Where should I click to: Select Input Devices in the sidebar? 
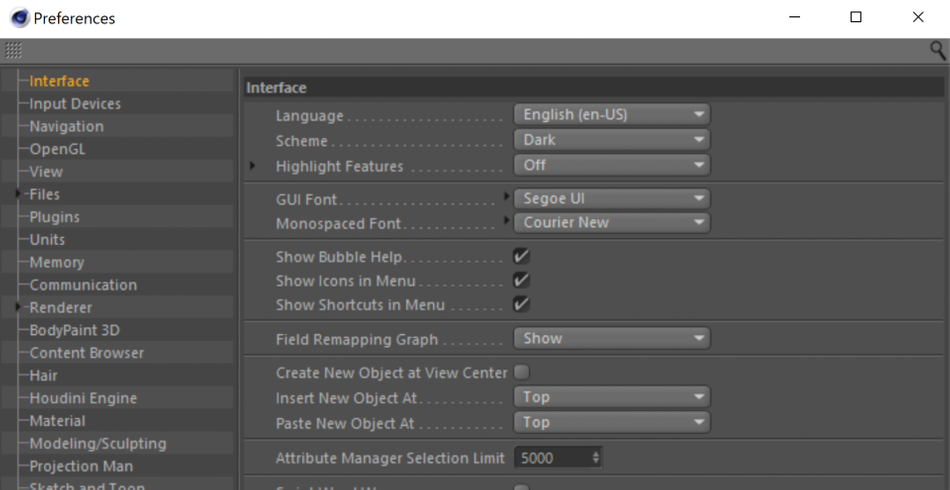pyautogui.click(x=75, y=104)
